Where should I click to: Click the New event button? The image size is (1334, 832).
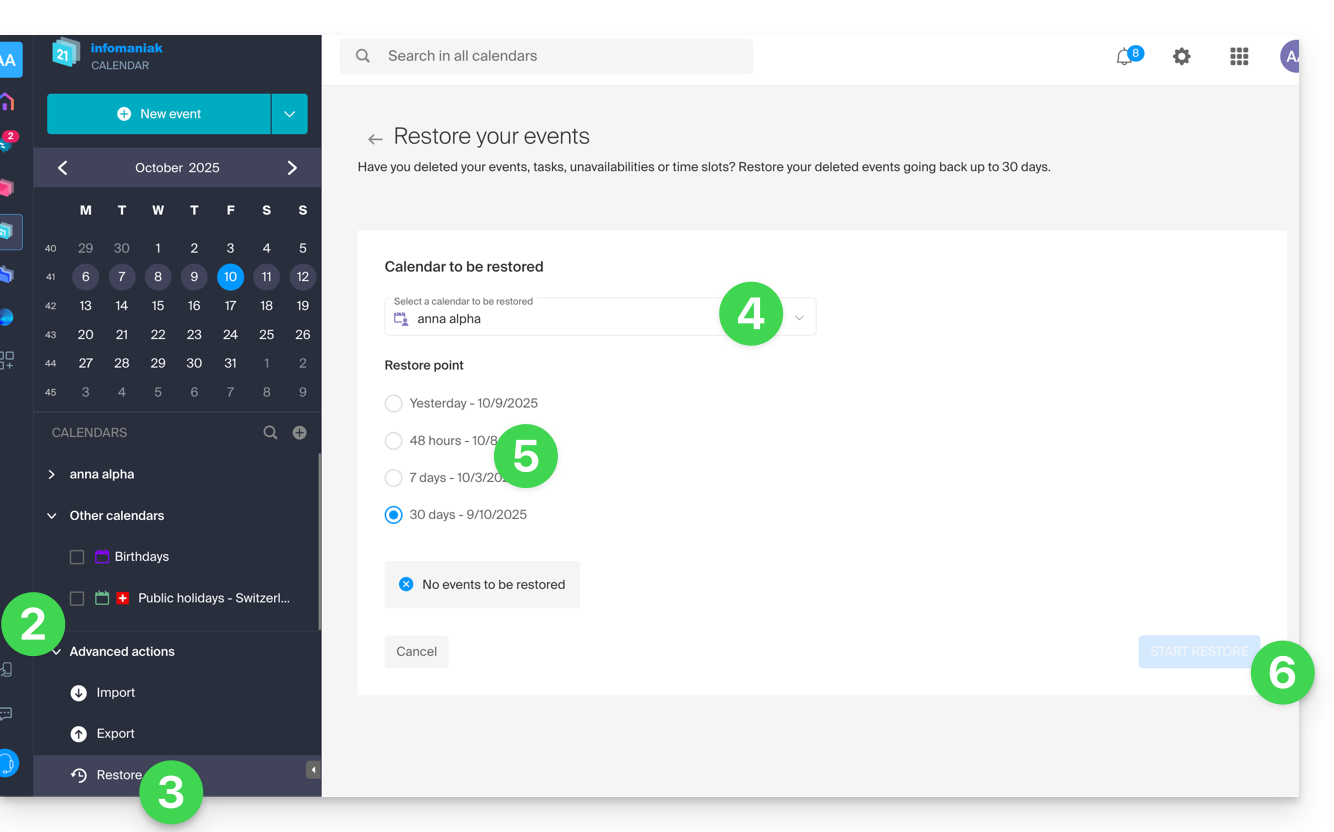coord(159,114)
